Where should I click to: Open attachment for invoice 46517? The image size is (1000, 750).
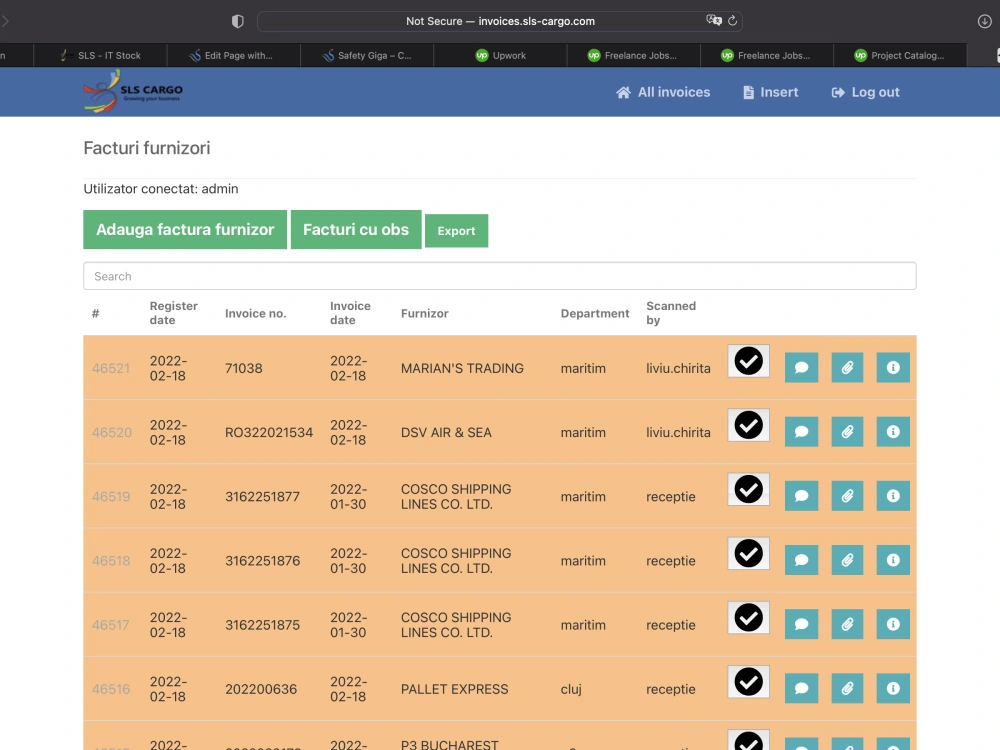[847, 624]
